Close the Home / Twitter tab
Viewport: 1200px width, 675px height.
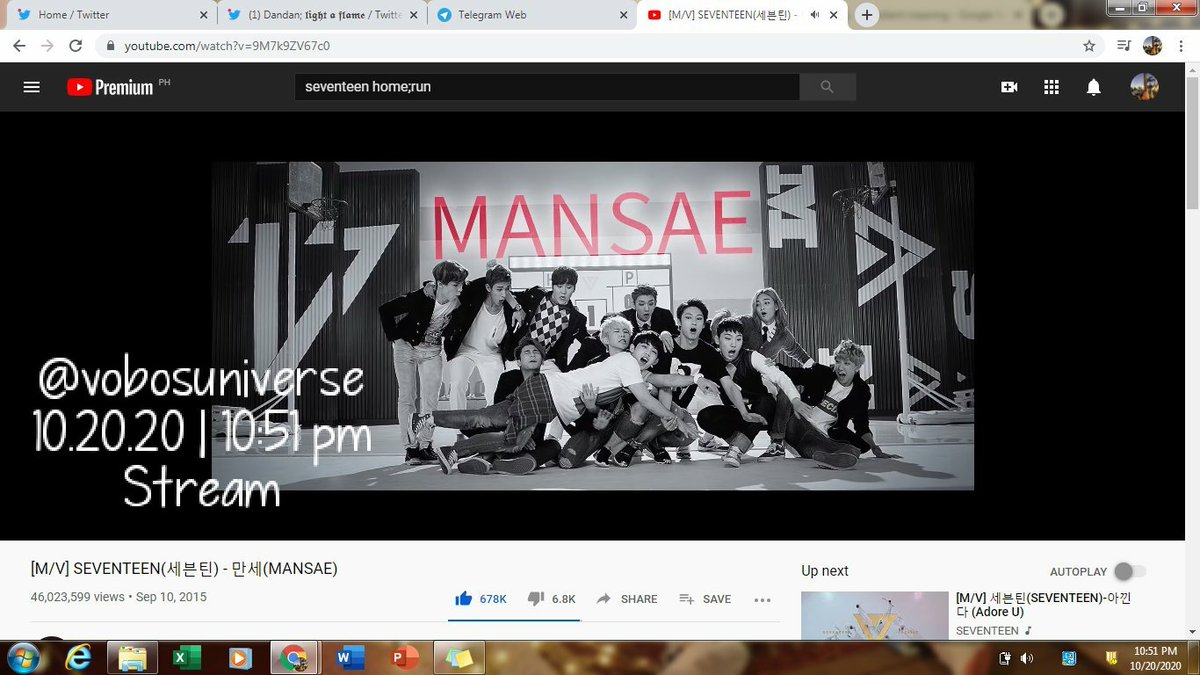point(204,15)
